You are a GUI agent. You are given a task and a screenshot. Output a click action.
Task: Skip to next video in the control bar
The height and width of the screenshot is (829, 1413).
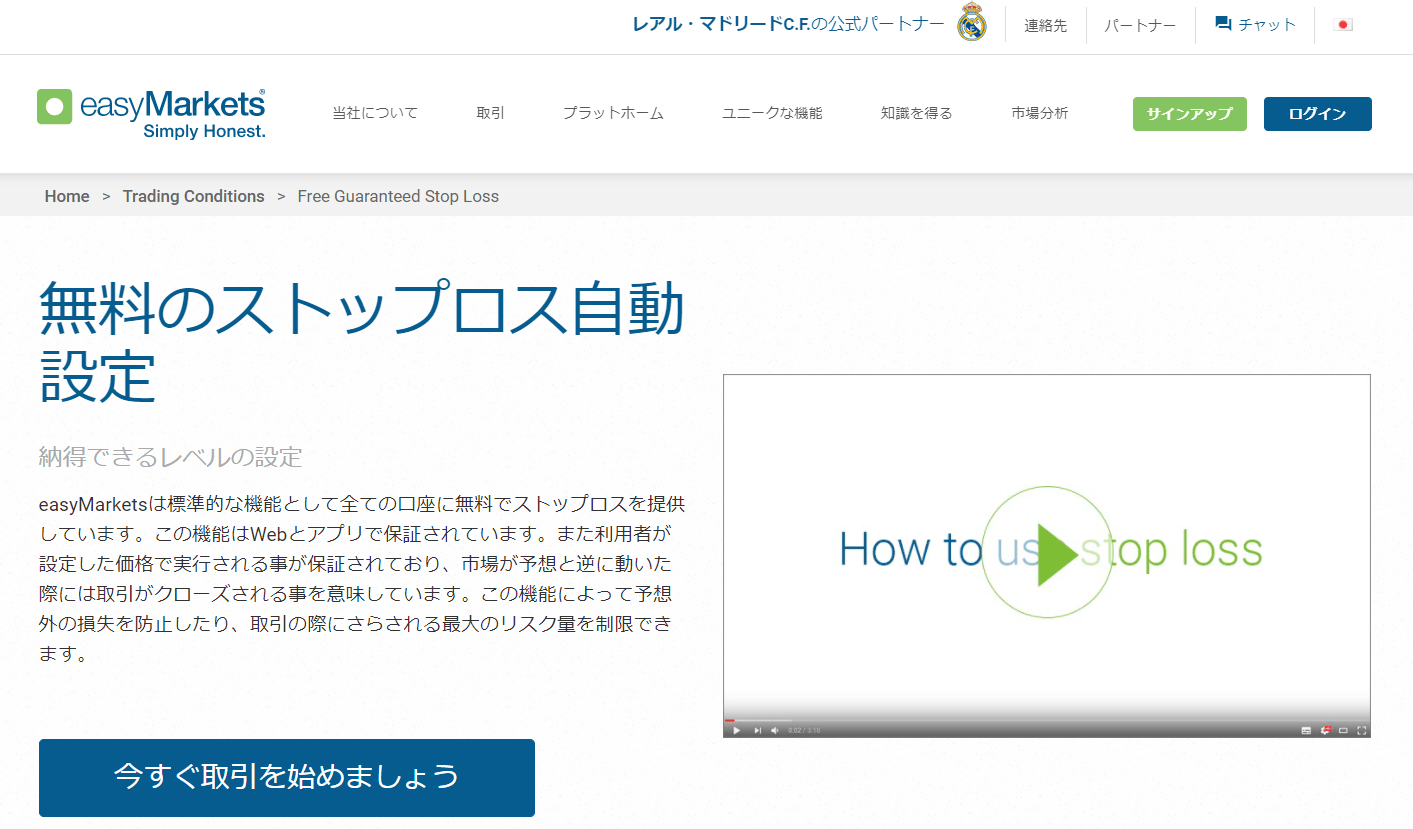pos(757,730)
